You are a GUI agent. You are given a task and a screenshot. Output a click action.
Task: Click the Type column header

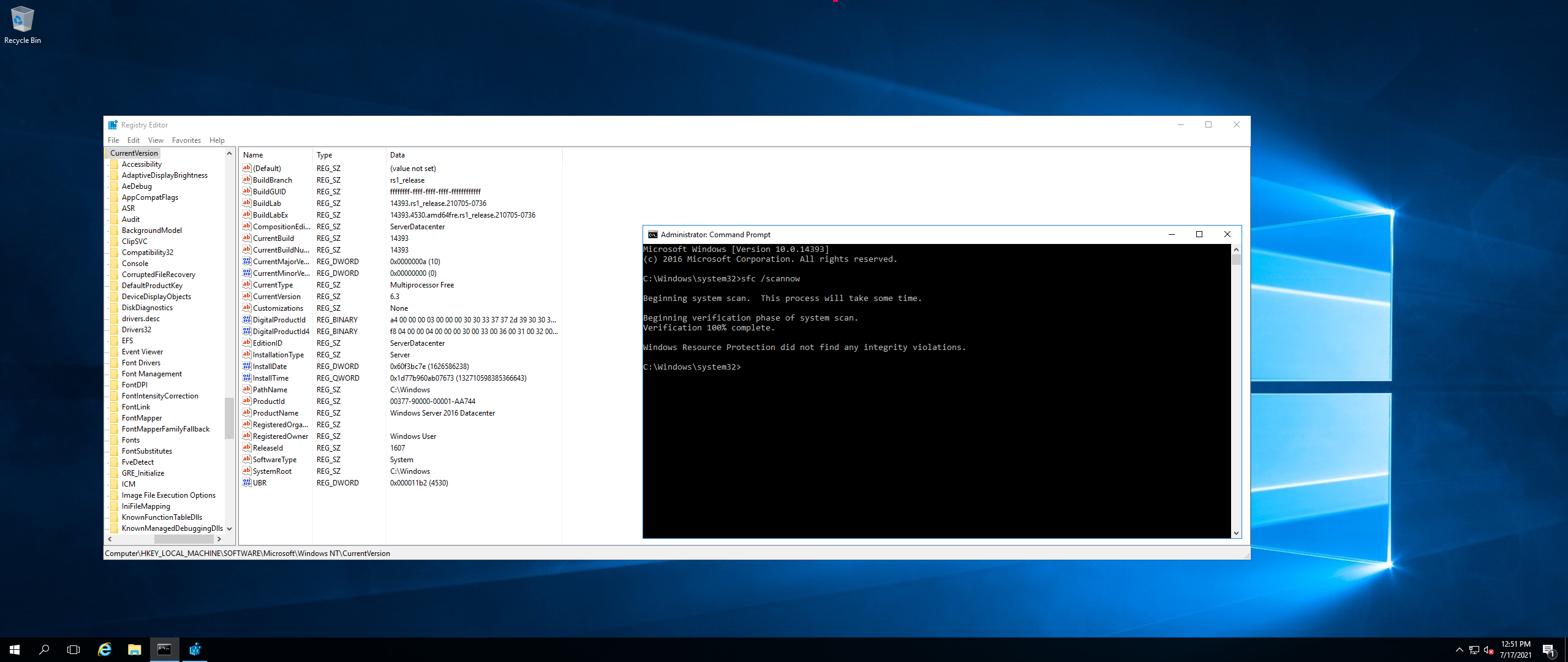[x=349, y=155]
